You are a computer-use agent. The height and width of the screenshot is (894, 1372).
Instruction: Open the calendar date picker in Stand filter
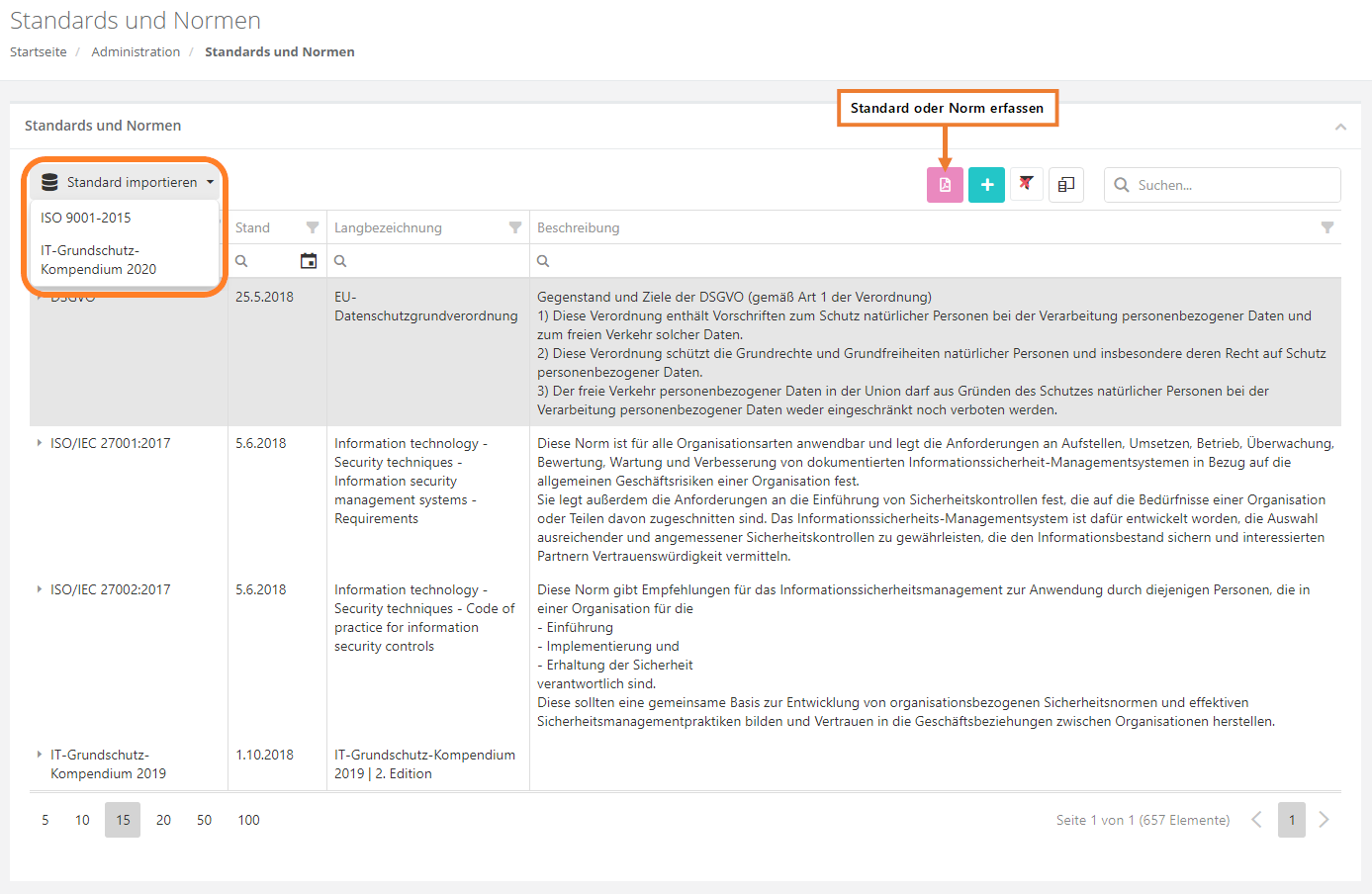[309, 261]
